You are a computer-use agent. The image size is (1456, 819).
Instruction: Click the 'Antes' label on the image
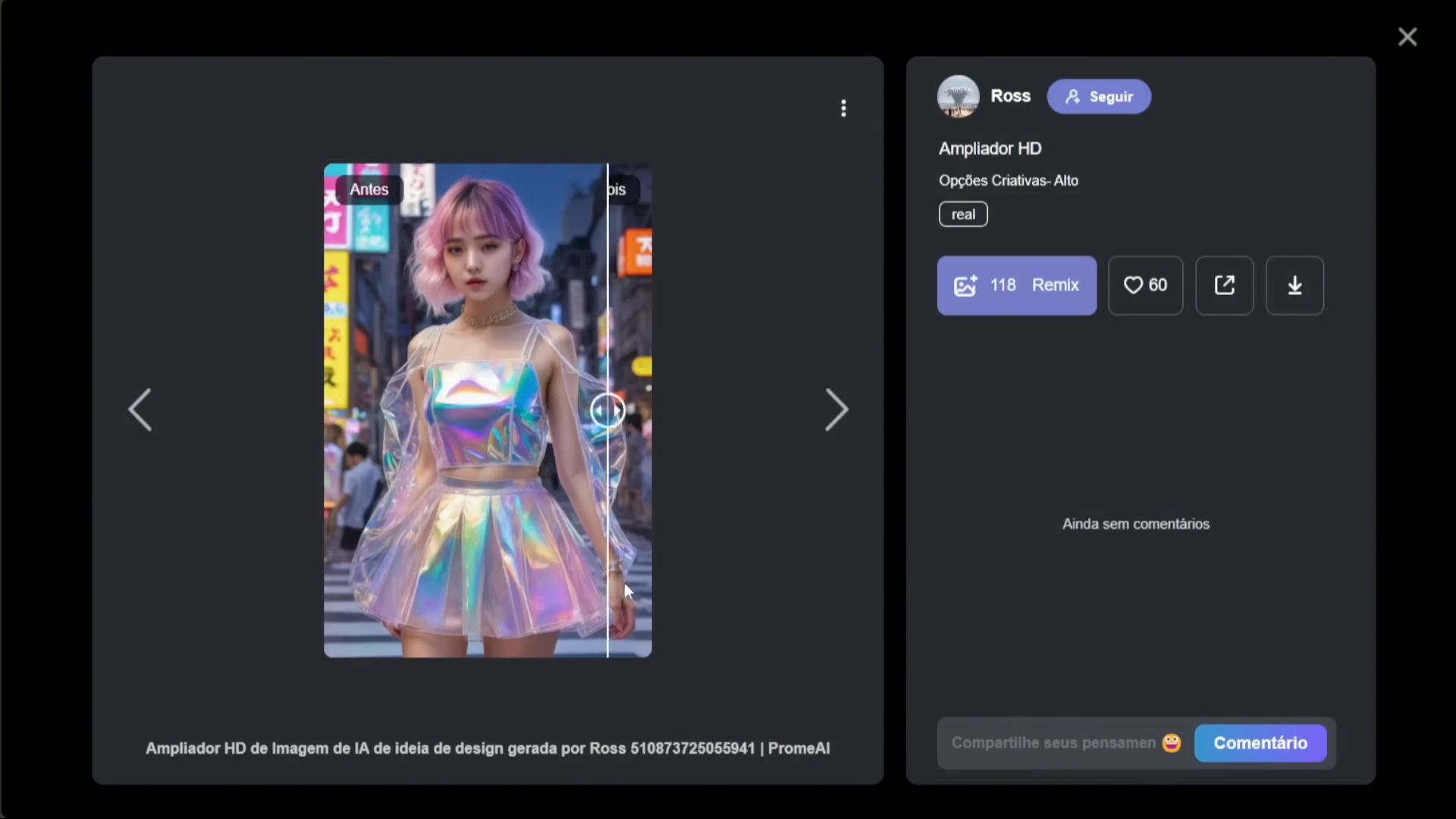369,190
